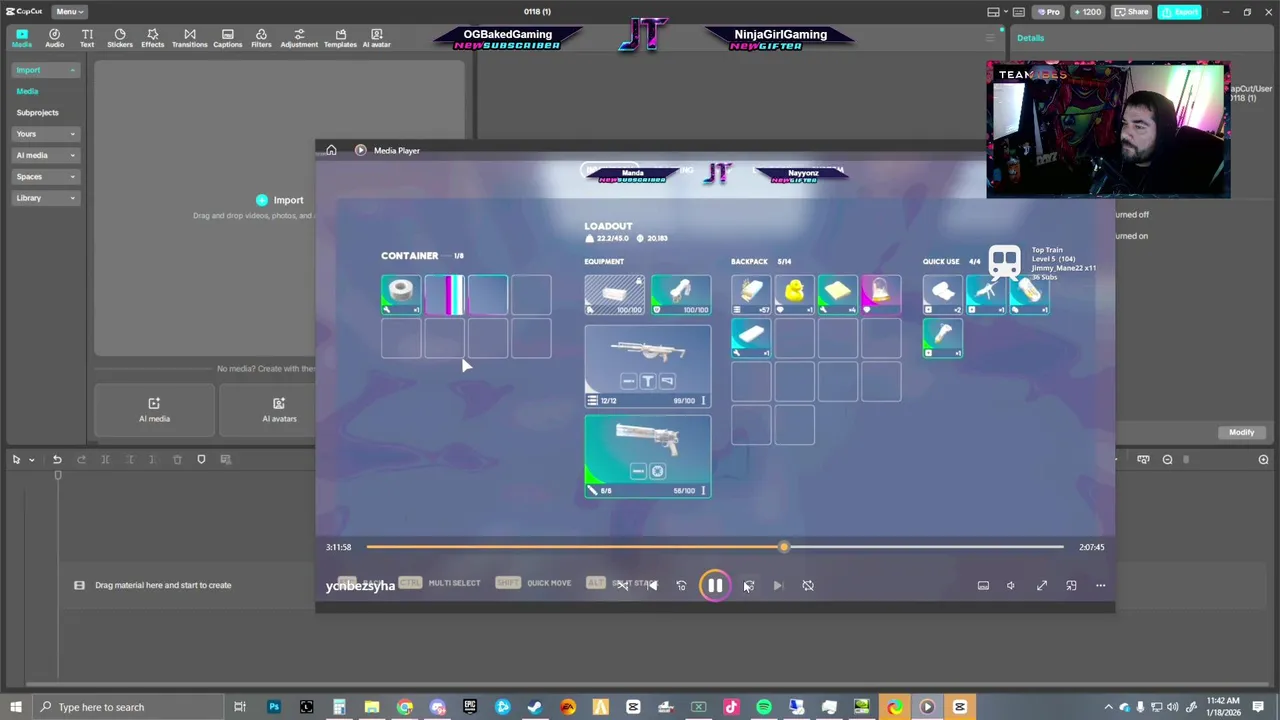Screen dimensions: 1280x720
Task: Open more options in Media Player
Action: click(1100, 585)
